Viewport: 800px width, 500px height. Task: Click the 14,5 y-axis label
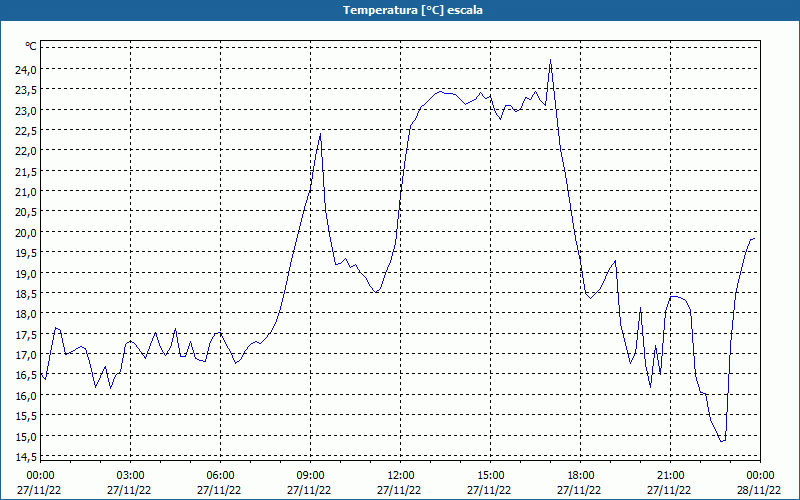[x=26, y=457]
